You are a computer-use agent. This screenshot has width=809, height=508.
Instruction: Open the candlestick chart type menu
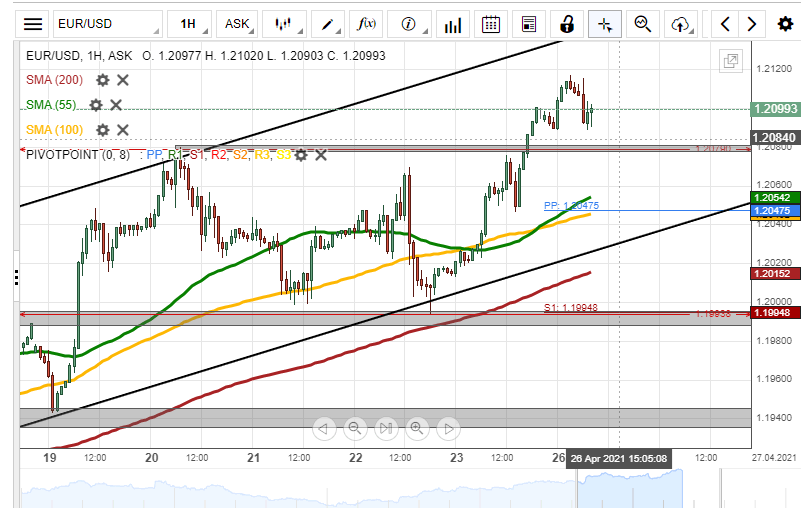tap(284, 24)
